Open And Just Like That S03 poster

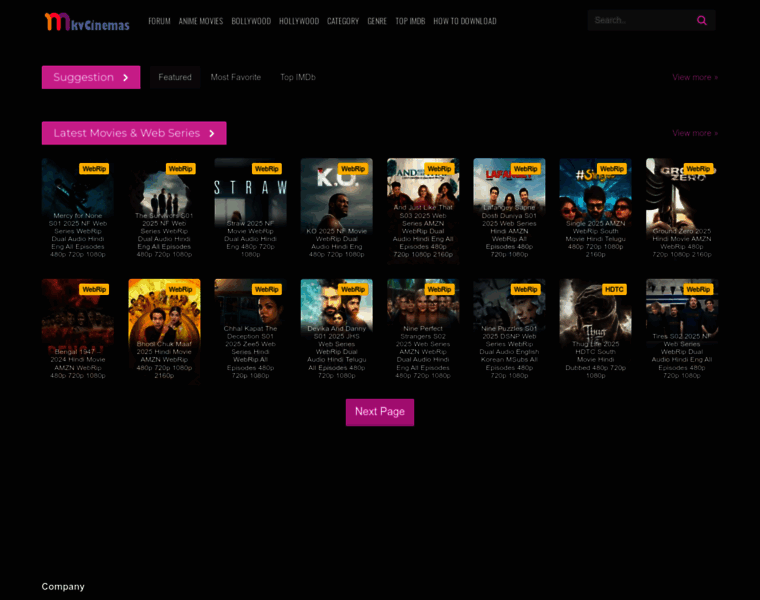click(423, 211)
